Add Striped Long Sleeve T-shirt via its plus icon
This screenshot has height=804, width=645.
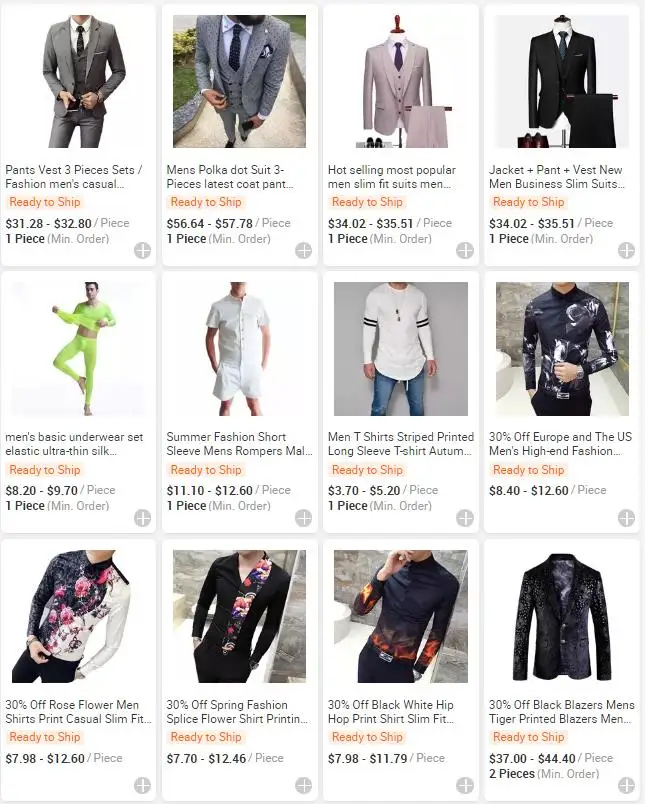(465, 518)
